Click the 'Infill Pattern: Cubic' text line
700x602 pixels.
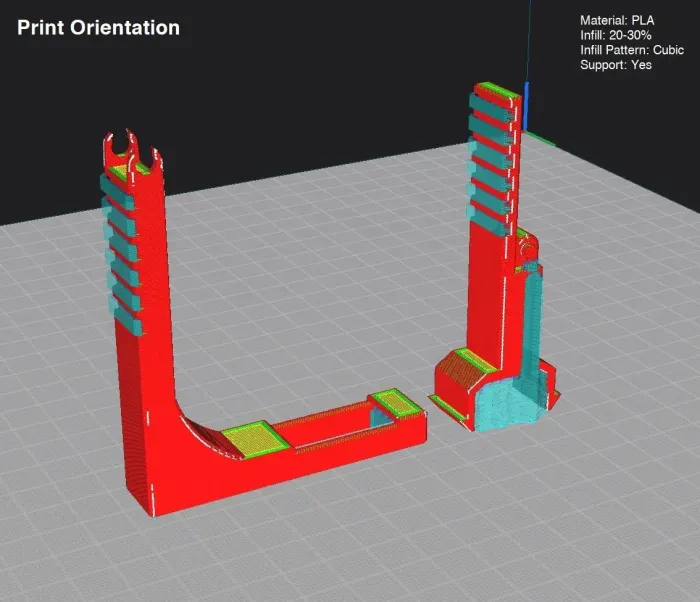click(x=632, y=50)
